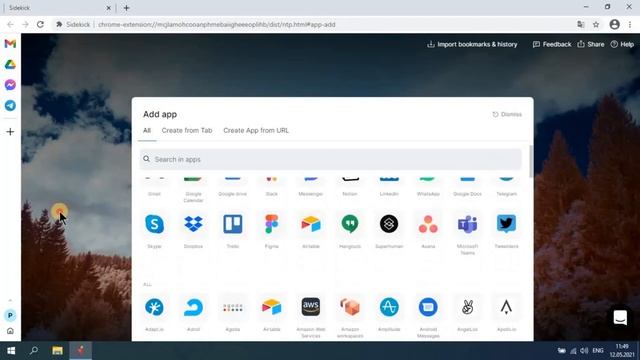
Task: Switch to Create from Tab
Action: coord(187,131)
